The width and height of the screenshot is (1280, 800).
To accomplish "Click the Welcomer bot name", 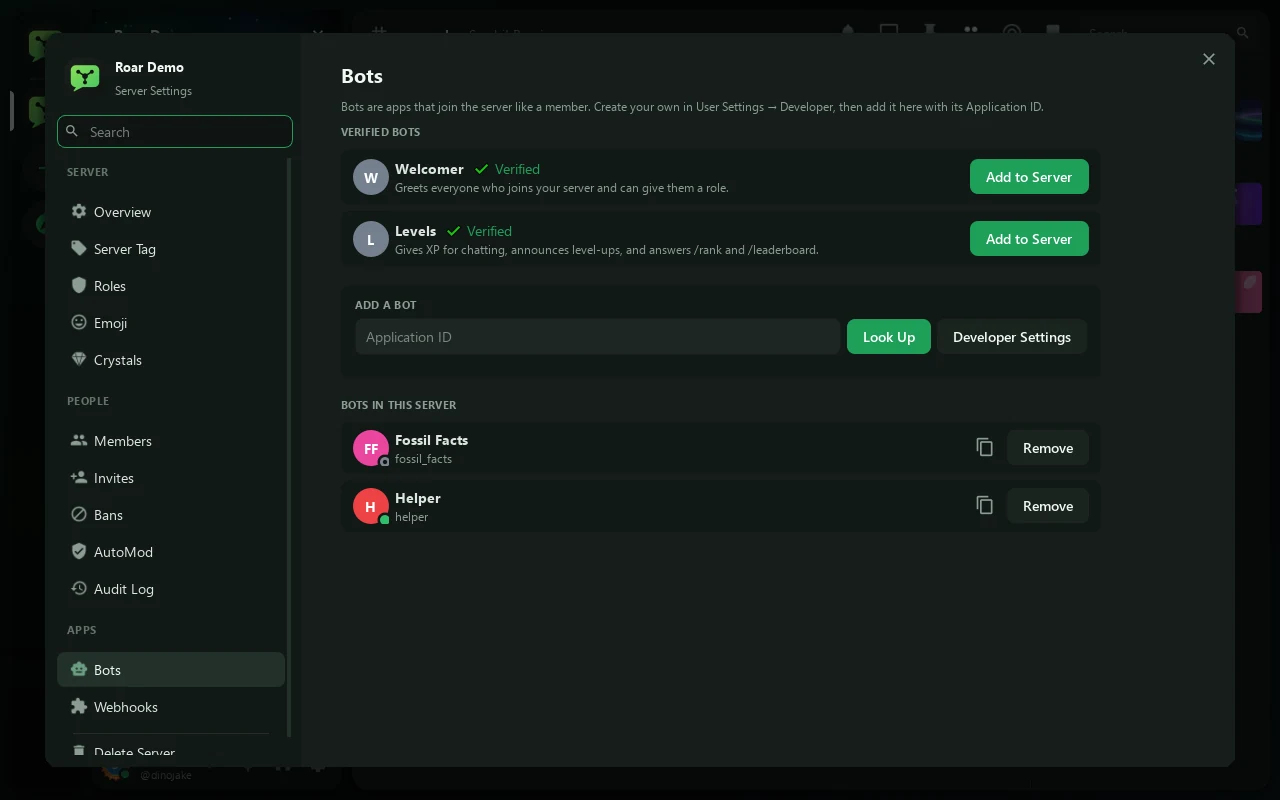I will click(429, 169).
